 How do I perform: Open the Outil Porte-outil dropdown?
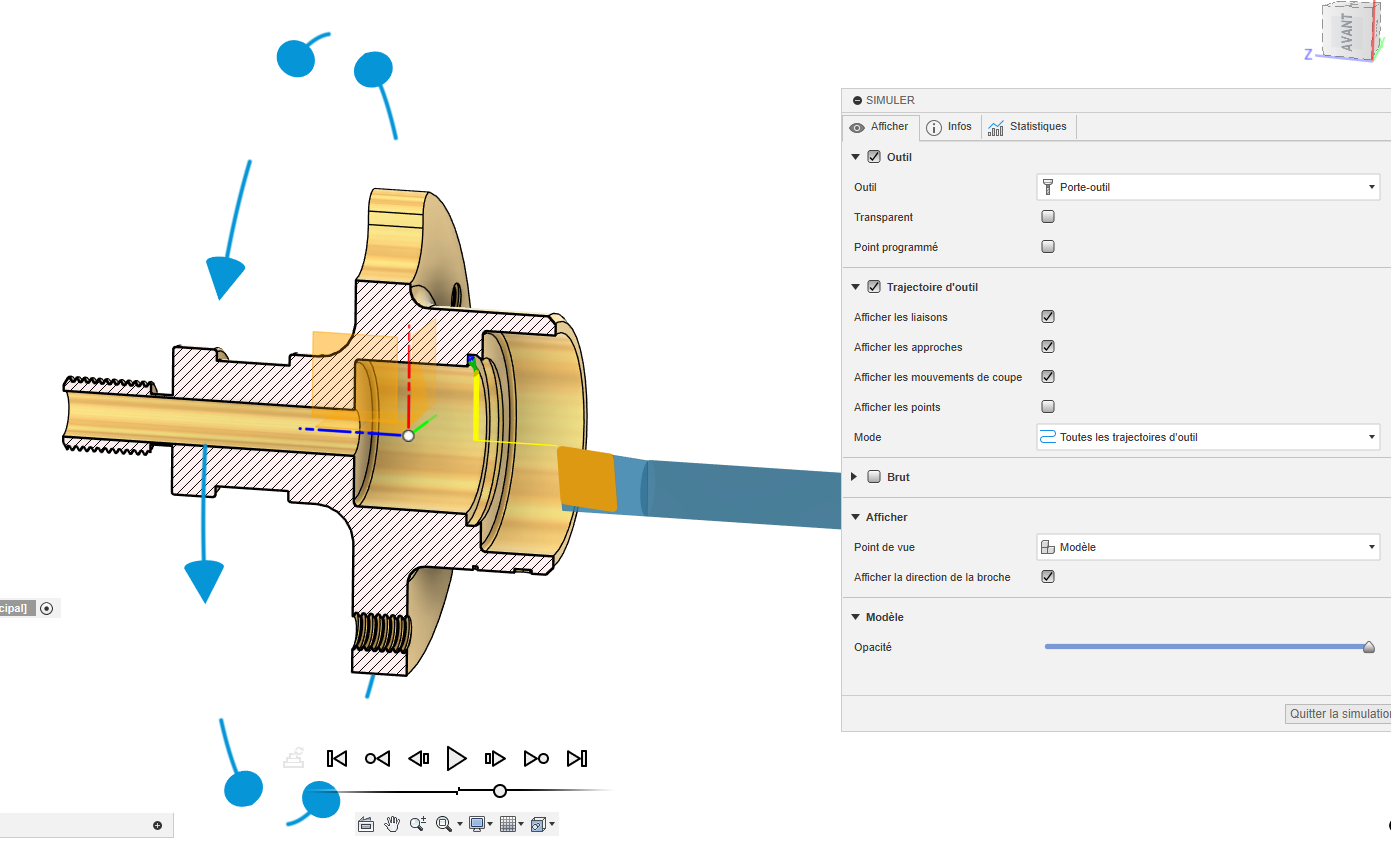(x=1208, y=187)
